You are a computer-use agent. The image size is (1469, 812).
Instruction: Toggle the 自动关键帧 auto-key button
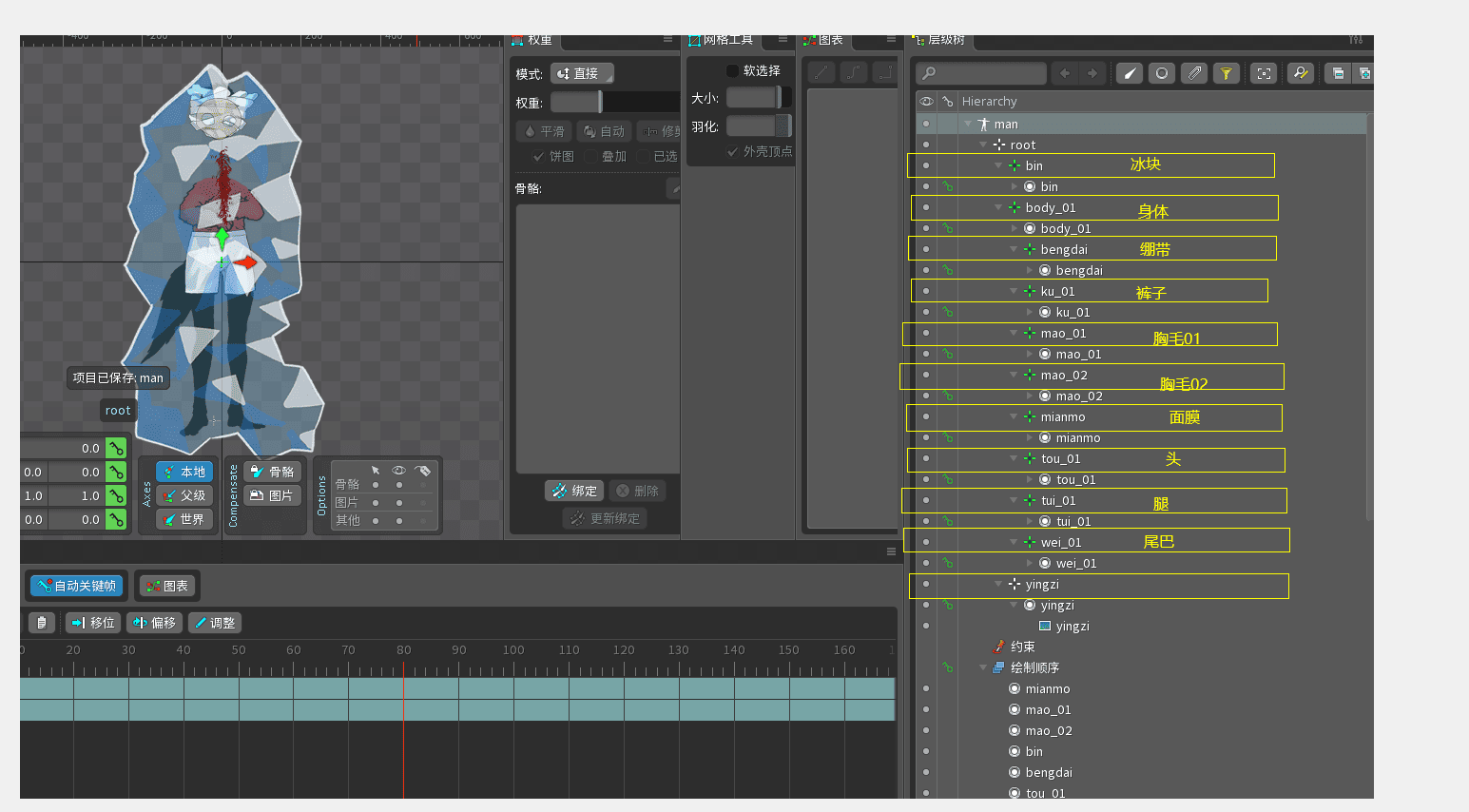pyautogui.click(x=76, y=586)
